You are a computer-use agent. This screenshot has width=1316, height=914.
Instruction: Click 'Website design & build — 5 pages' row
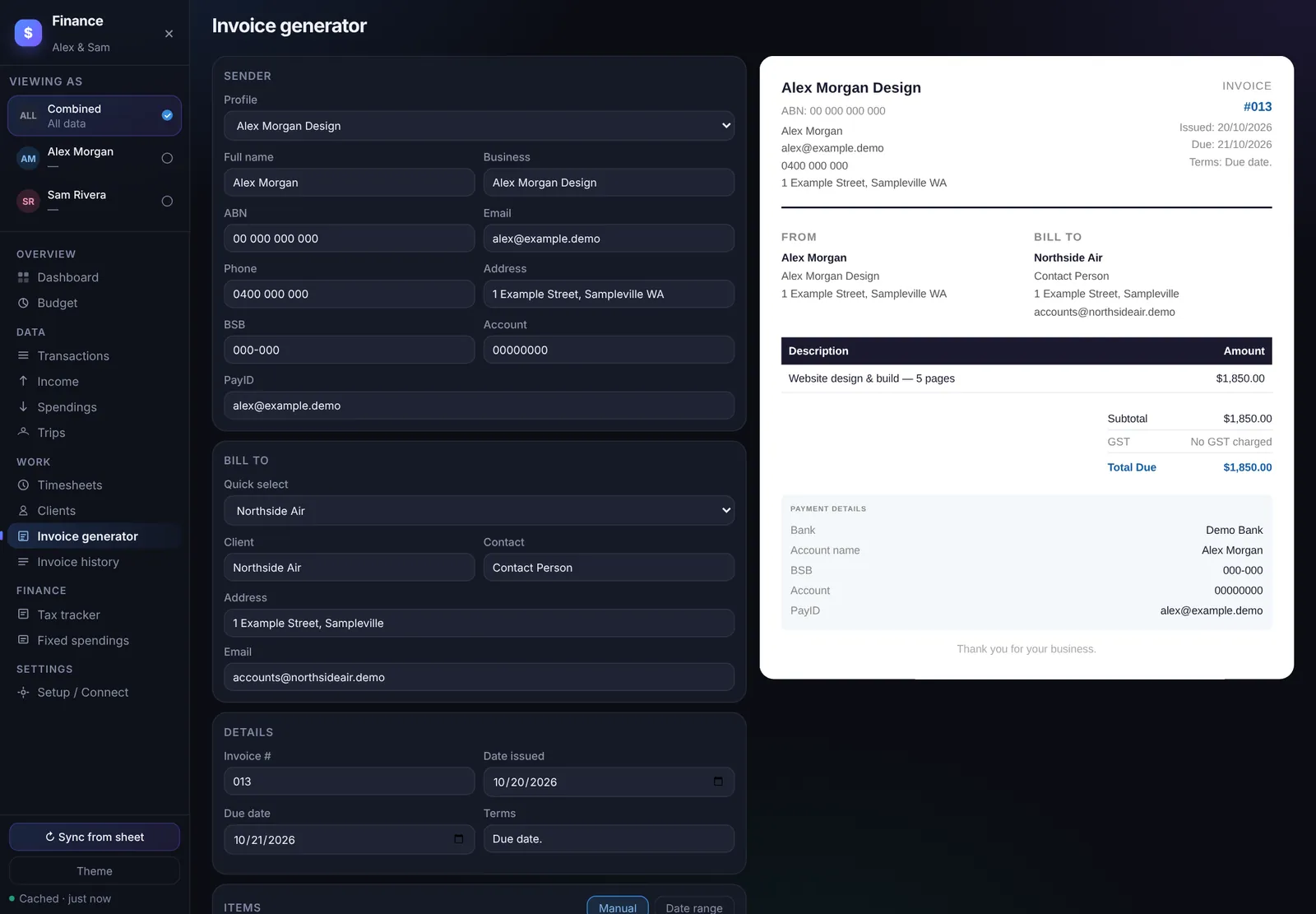click(1026, 378)
